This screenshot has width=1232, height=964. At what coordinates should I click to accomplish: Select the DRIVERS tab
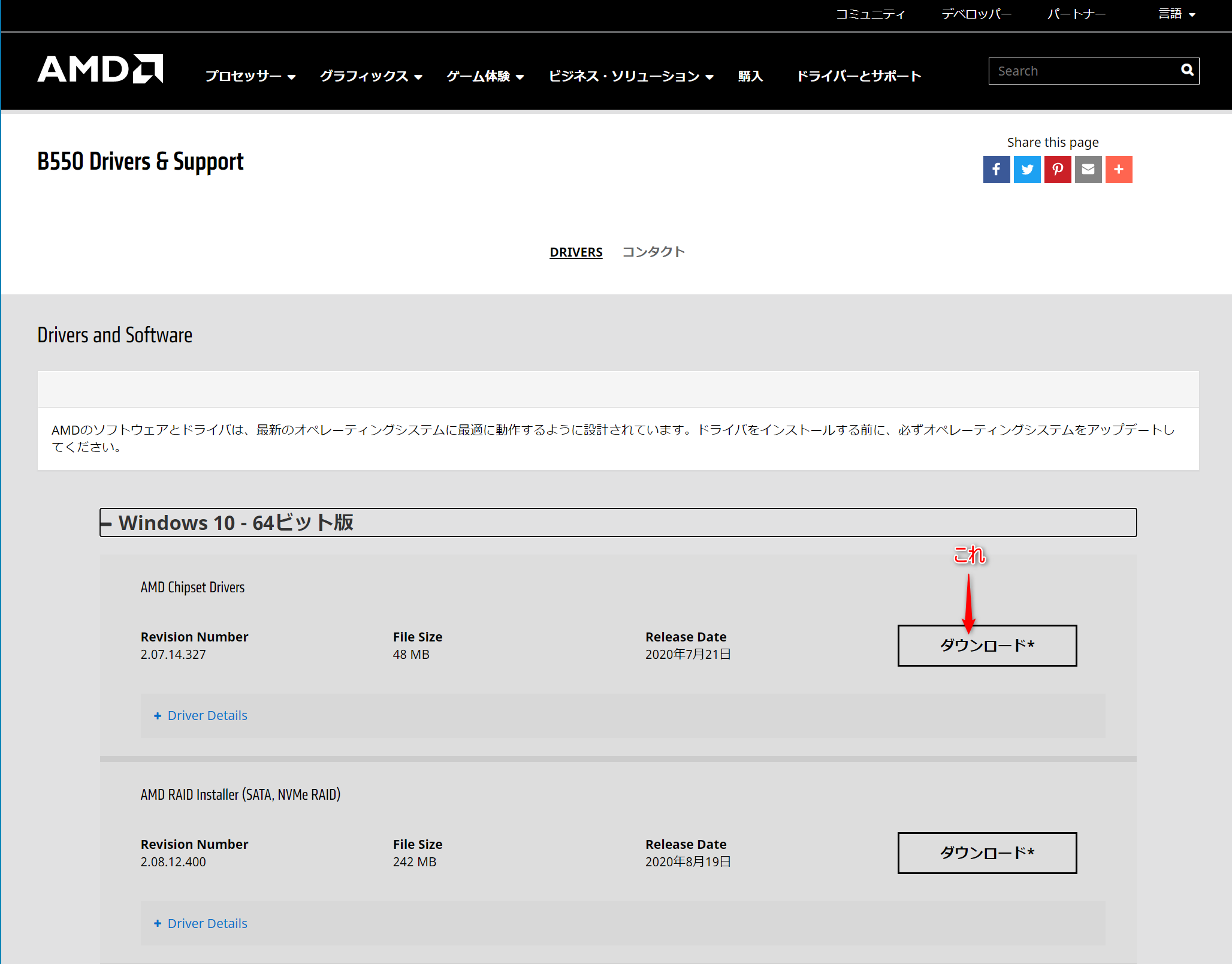tap(576, 252)
